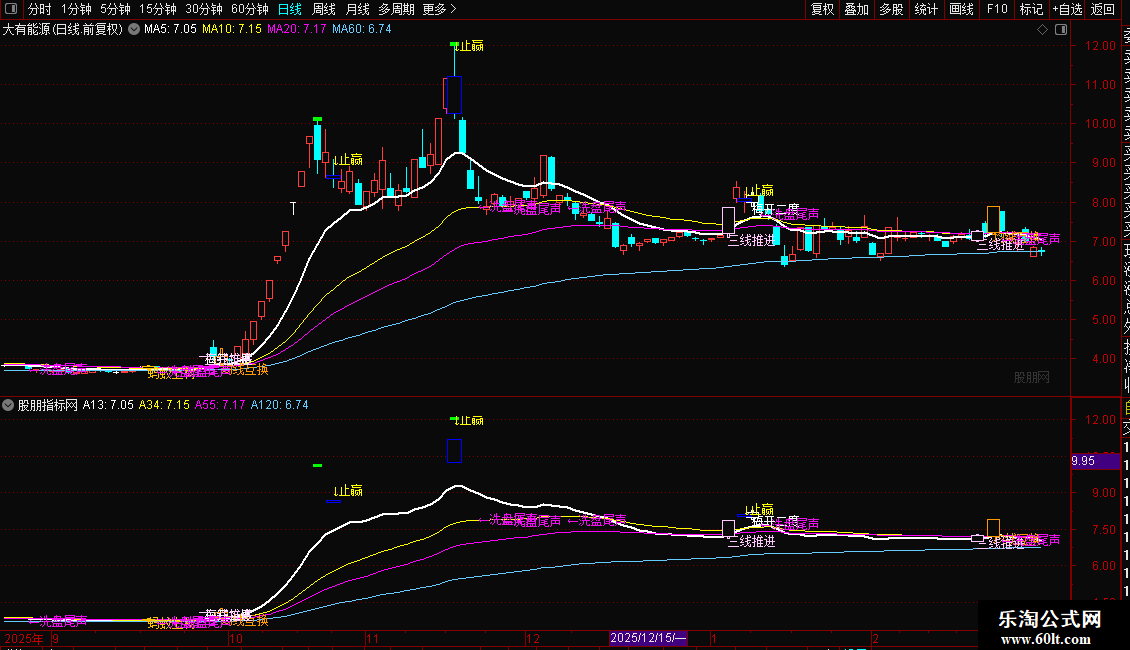Click the 12.00 label on main price axis
The image size is (1130, 650).
click(x=1100, y=45)
